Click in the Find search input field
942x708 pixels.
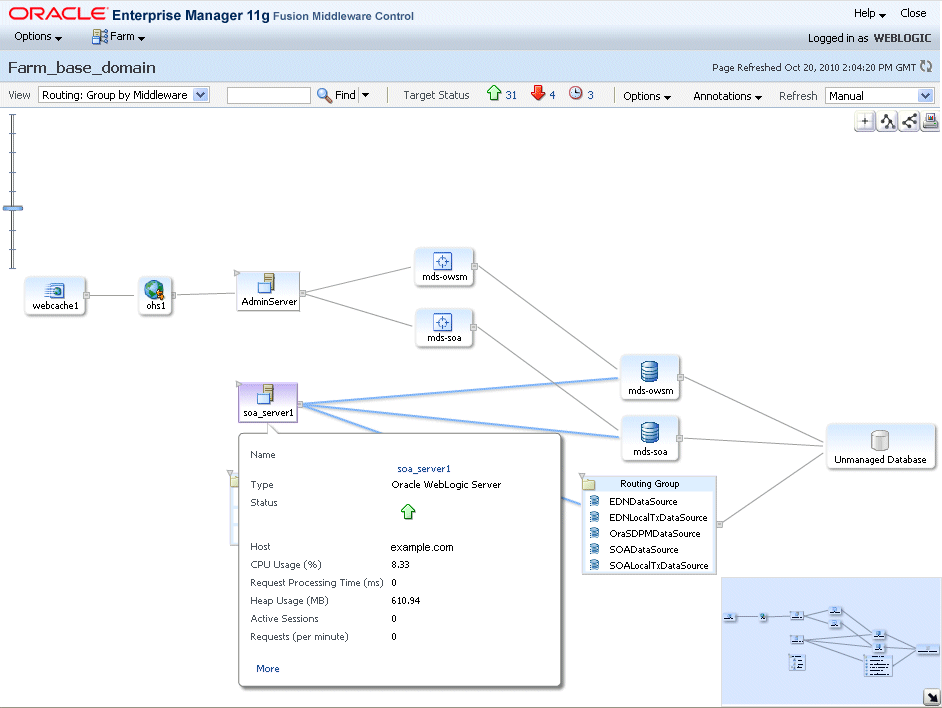click(x=269, y=95)
